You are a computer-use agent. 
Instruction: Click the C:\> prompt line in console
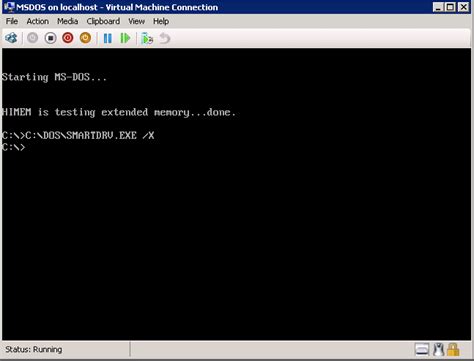coord(13,147)
